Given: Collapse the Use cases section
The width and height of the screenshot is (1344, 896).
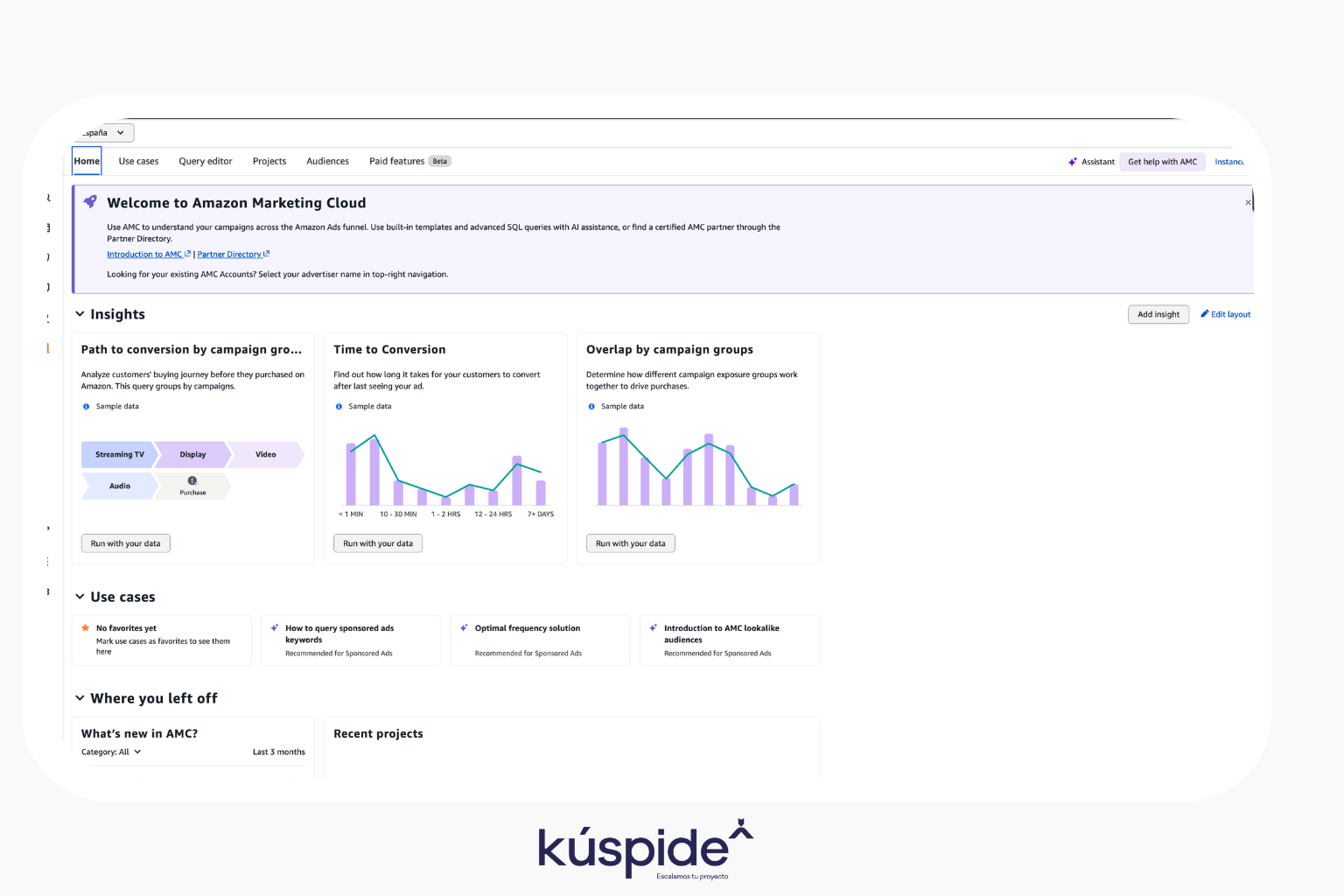Looking at the screenshot, I should (80, 597).
